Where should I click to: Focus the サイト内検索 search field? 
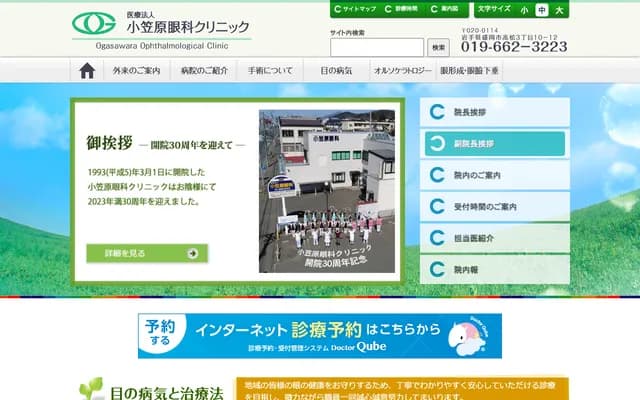tap(377, 47)
